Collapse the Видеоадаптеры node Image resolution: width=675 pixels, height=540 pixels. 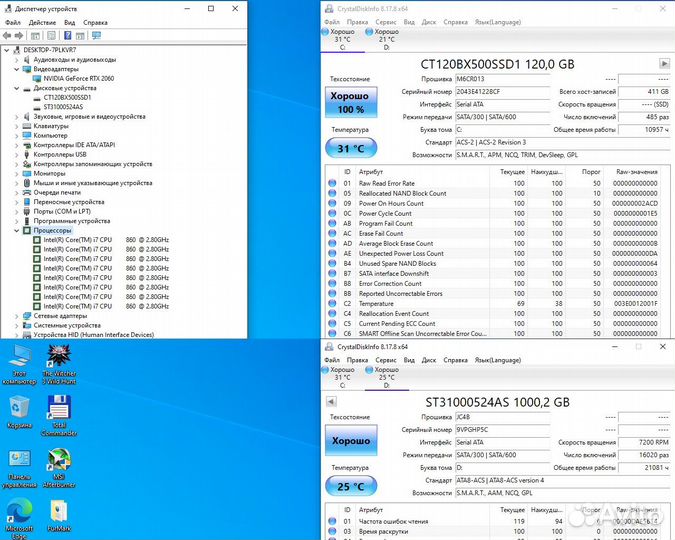(16, 69)
